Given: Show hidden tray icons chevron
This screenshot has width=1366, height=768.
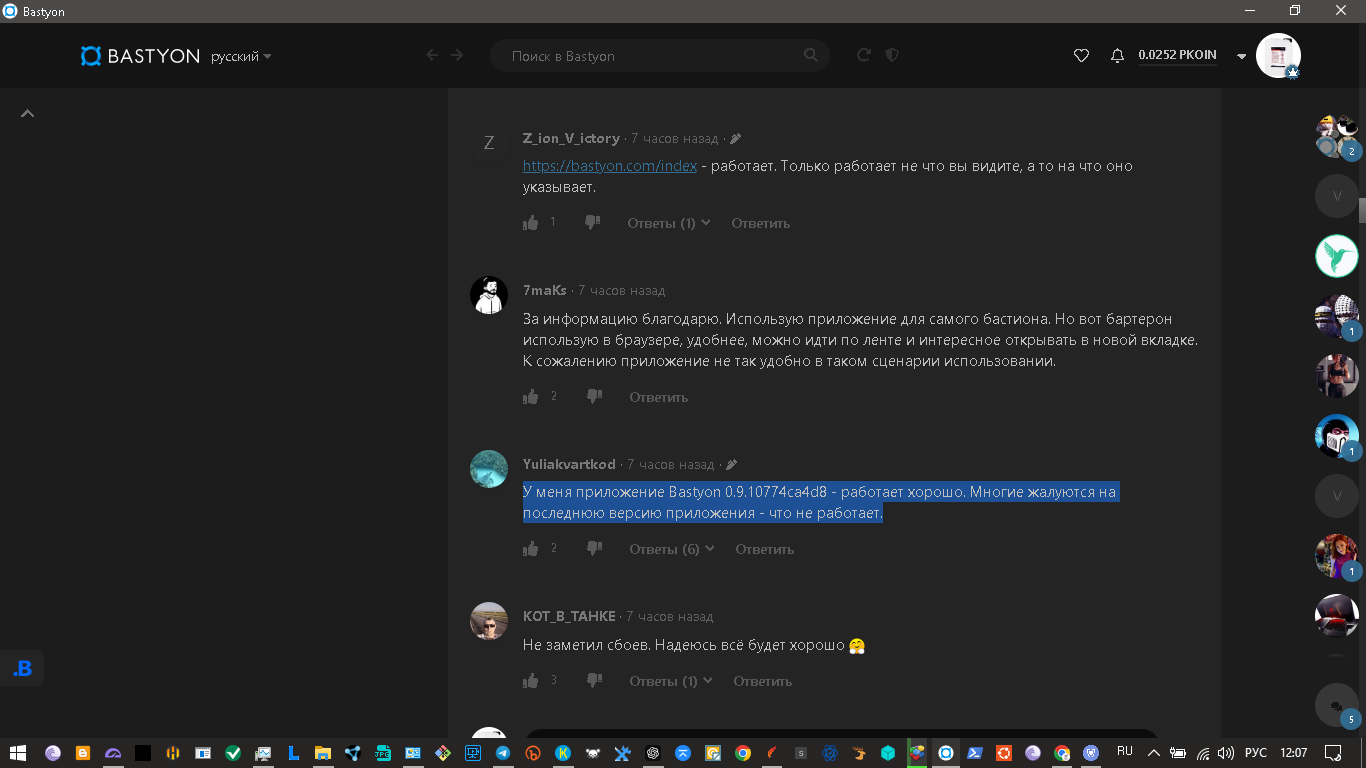Looking at the screenshot, I should (x=1153, y=753).
